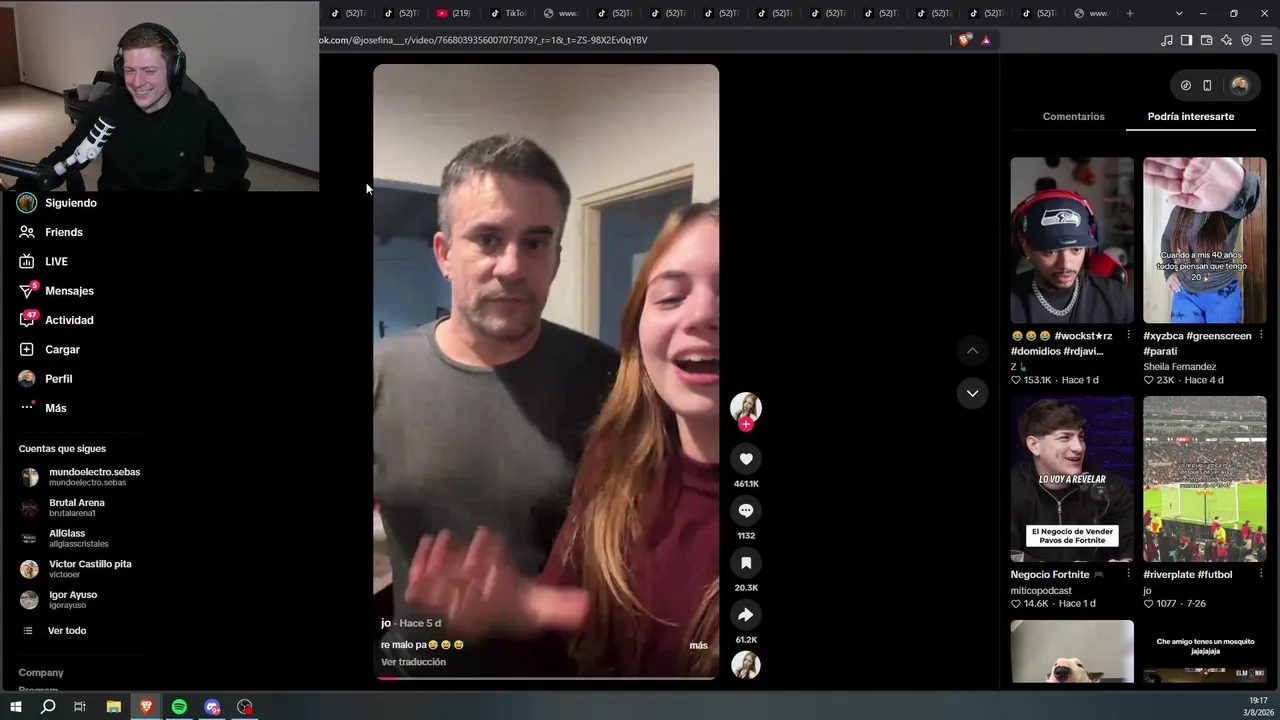Open File Explorer from the taskbar
The height and width of the screenshot is (720, 1280).
114,707
